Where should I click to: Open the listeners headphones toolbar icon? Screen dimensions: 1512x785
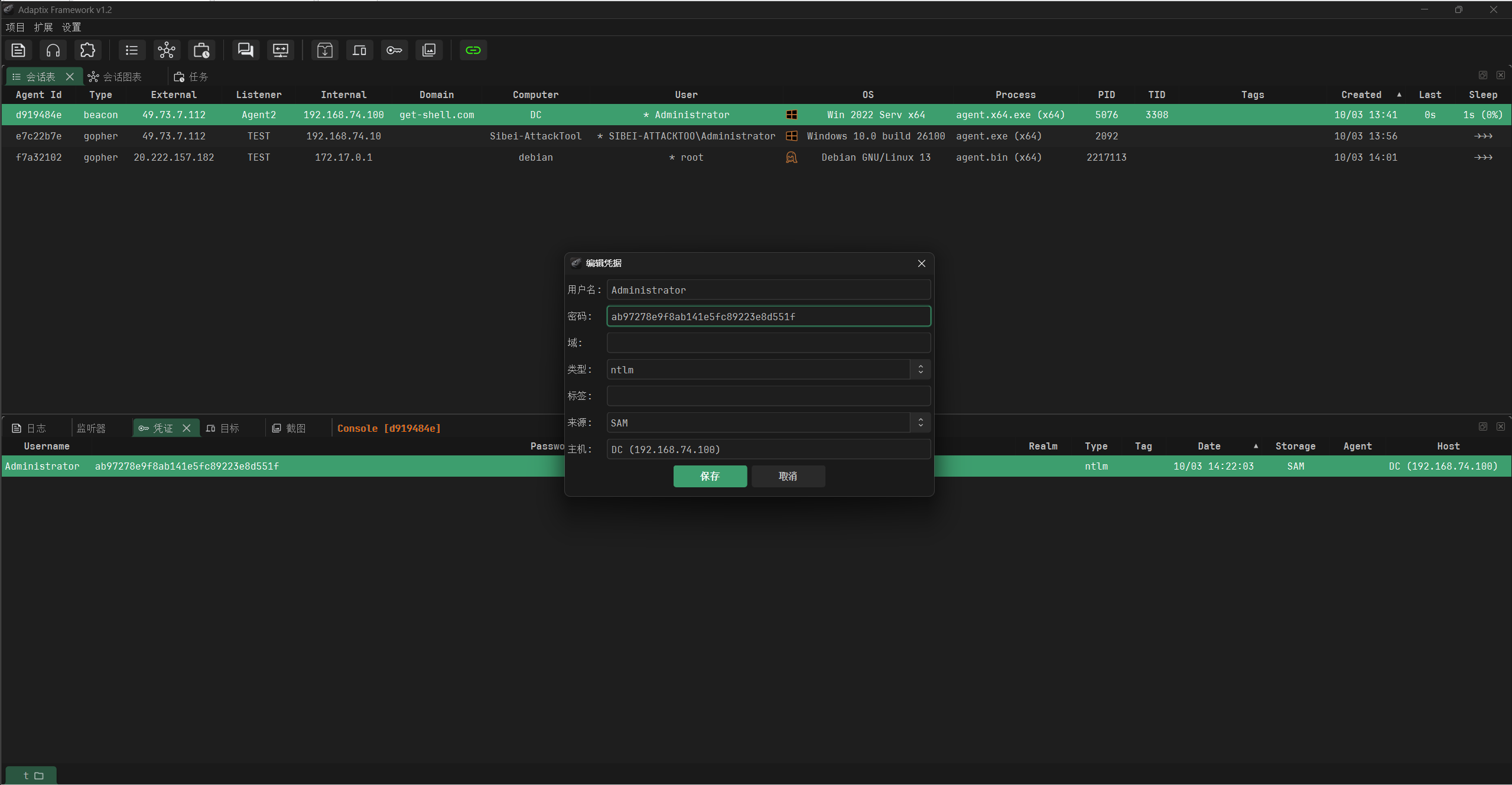53,50
